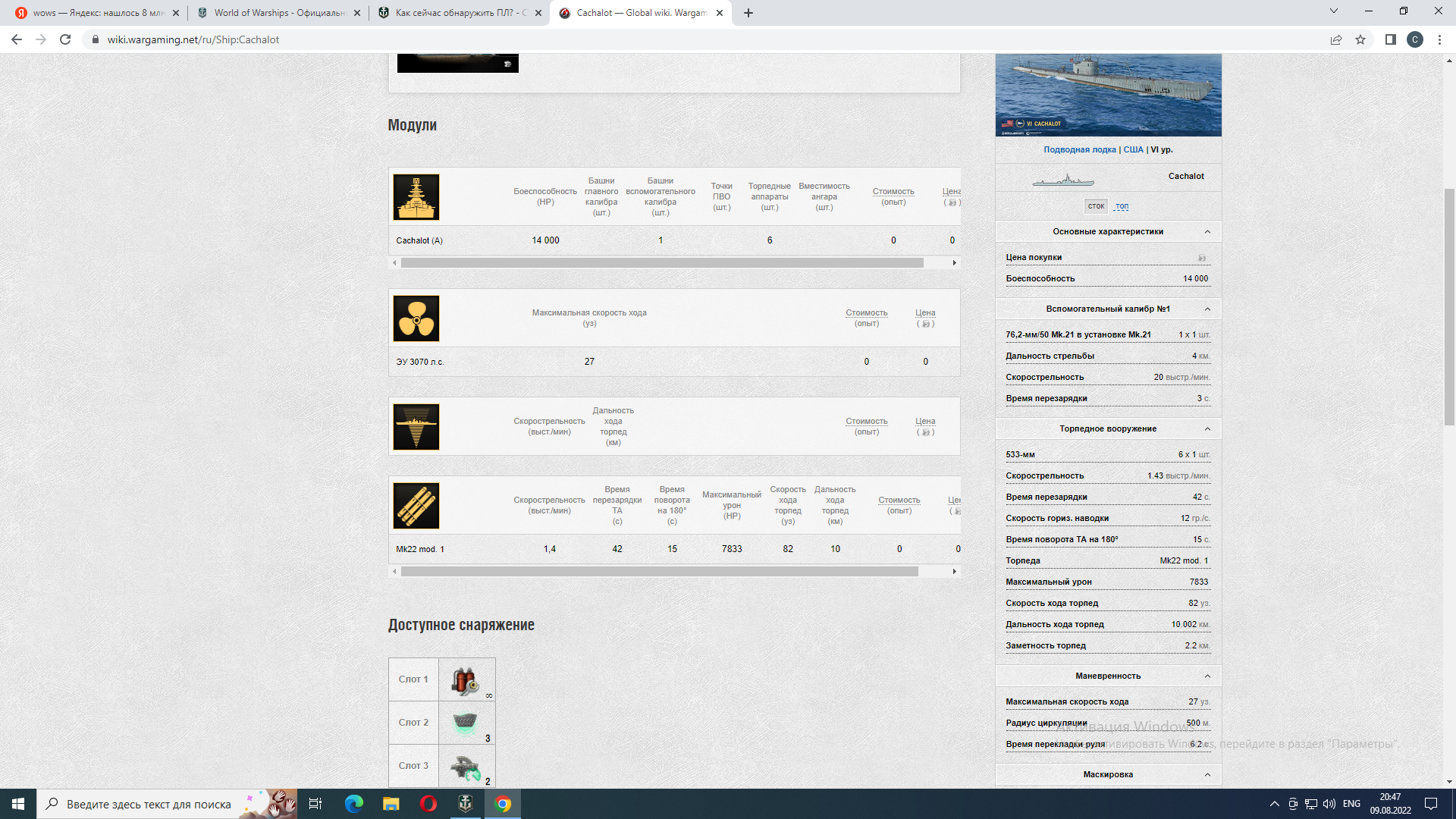This screenshot has height=819, width=1456.
Task: Click the sonar module icon
Action: (416, 427)
